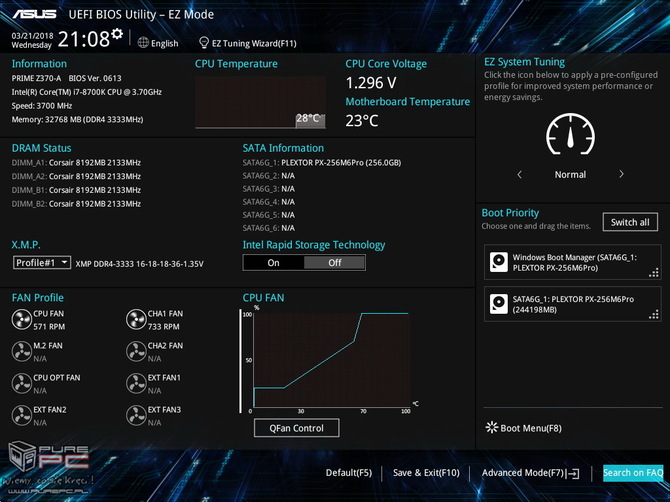This screenshot has width=670, height=502.
Task: Click the Memory: 32768 MB line
Action: click(77, 120)
